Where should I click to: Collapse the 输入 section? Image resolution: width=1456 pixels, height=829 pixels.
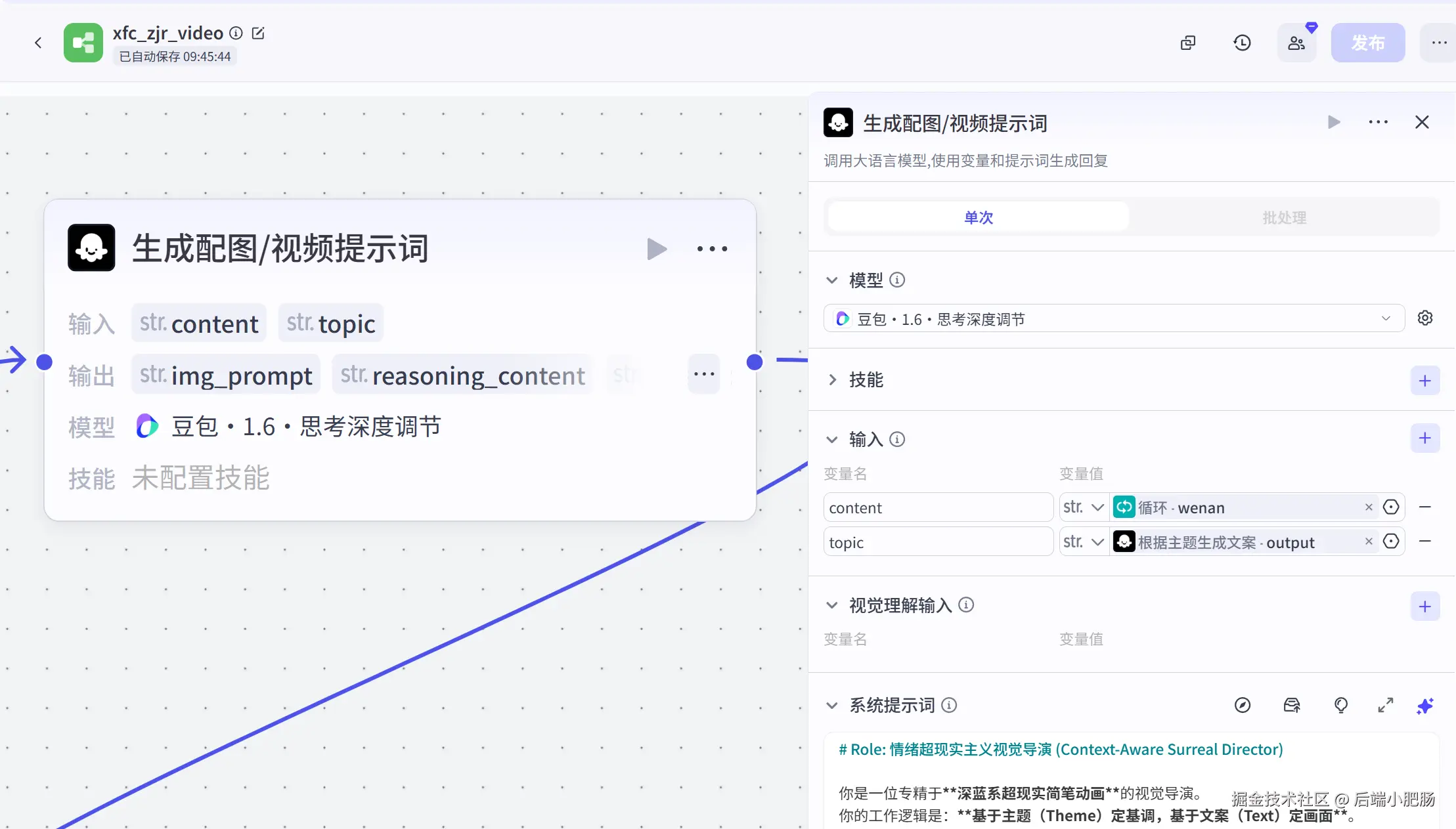pyautogui.click(x=833, y=439)
